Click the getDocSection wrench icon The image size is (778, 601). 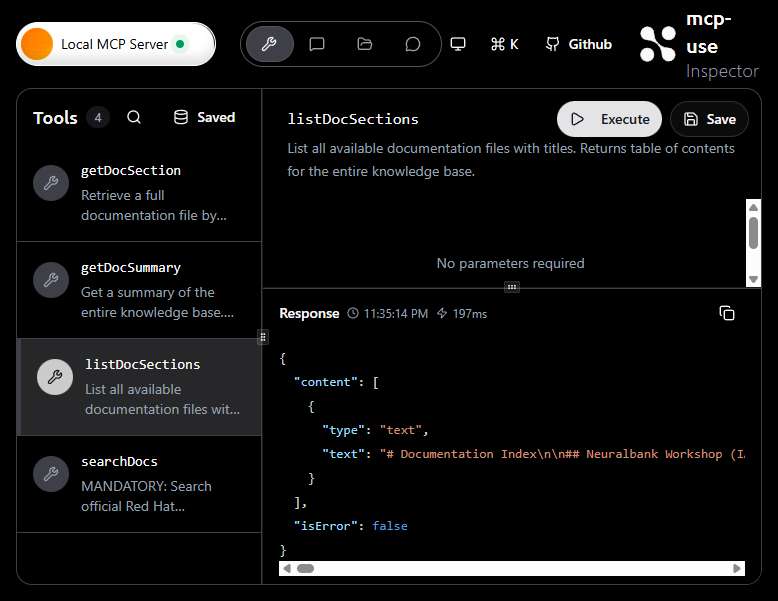click(x=51, y=183)
